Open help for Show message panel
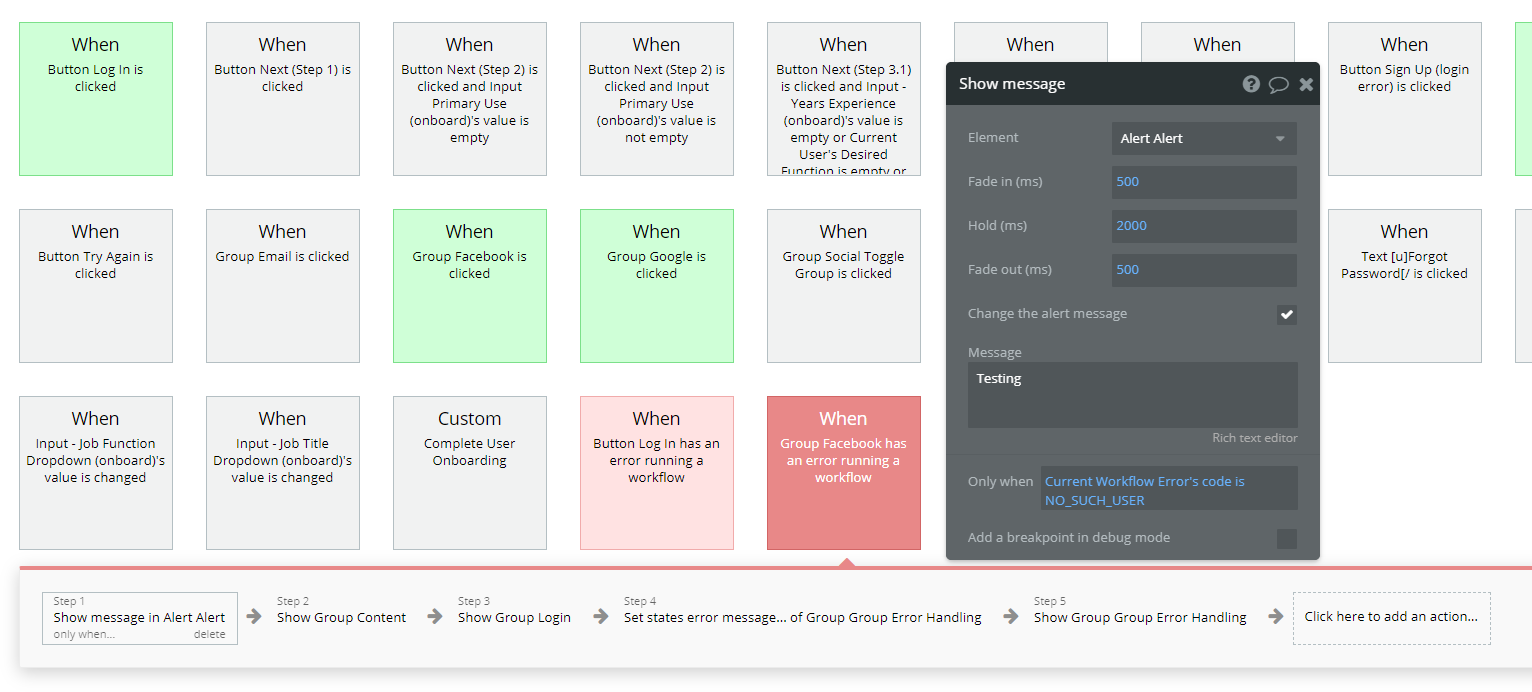The image size is (1532, 692). coord(1251,84)
